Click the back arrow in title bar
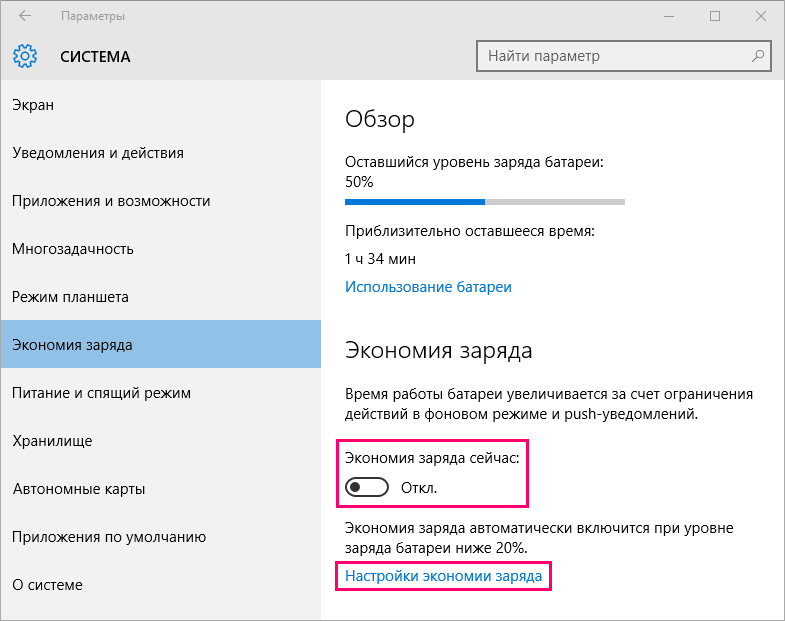Viewport: 785px width, 621px height. tap(25, 16)
